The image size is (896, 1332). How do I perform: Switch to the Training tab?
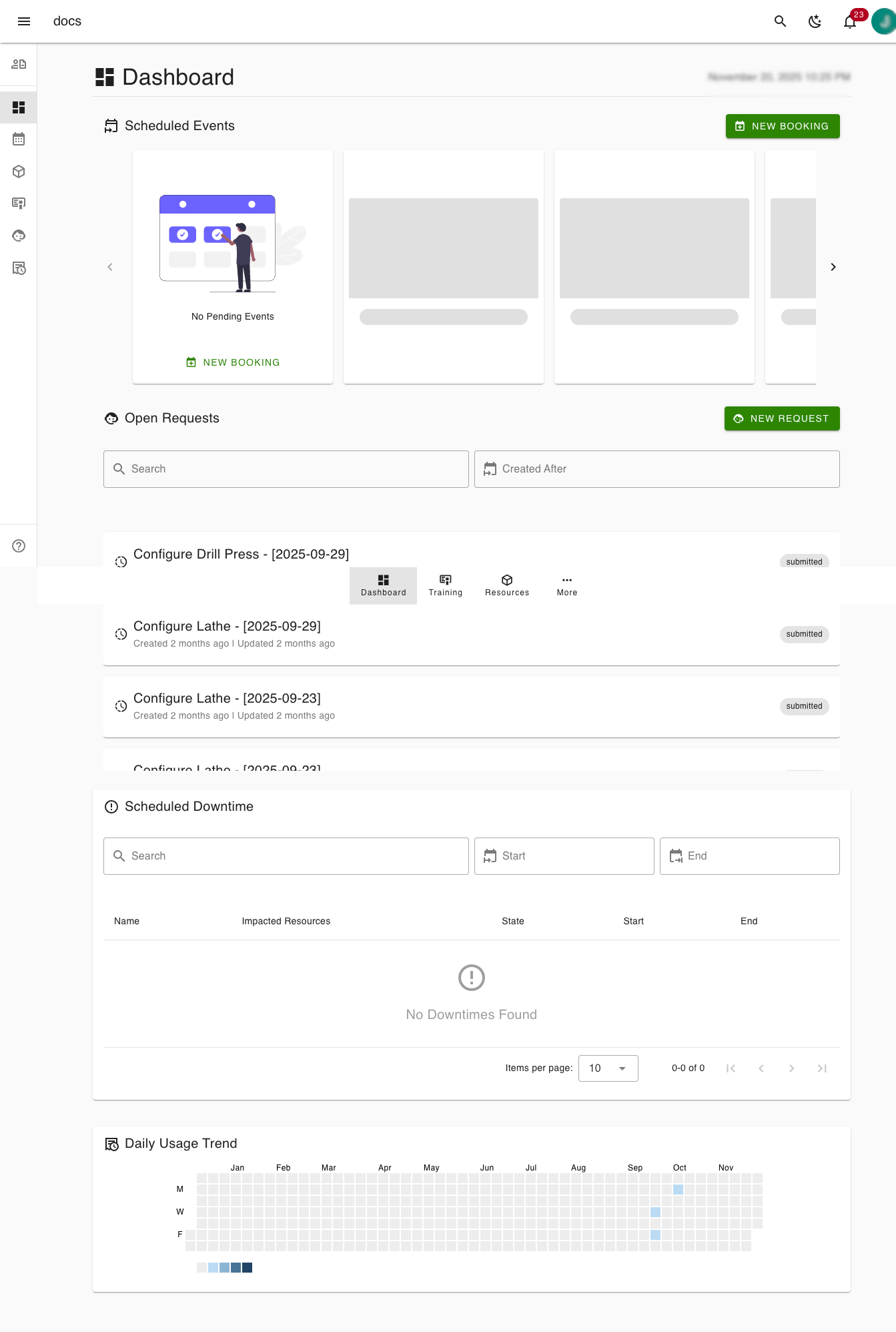(446, 586)
